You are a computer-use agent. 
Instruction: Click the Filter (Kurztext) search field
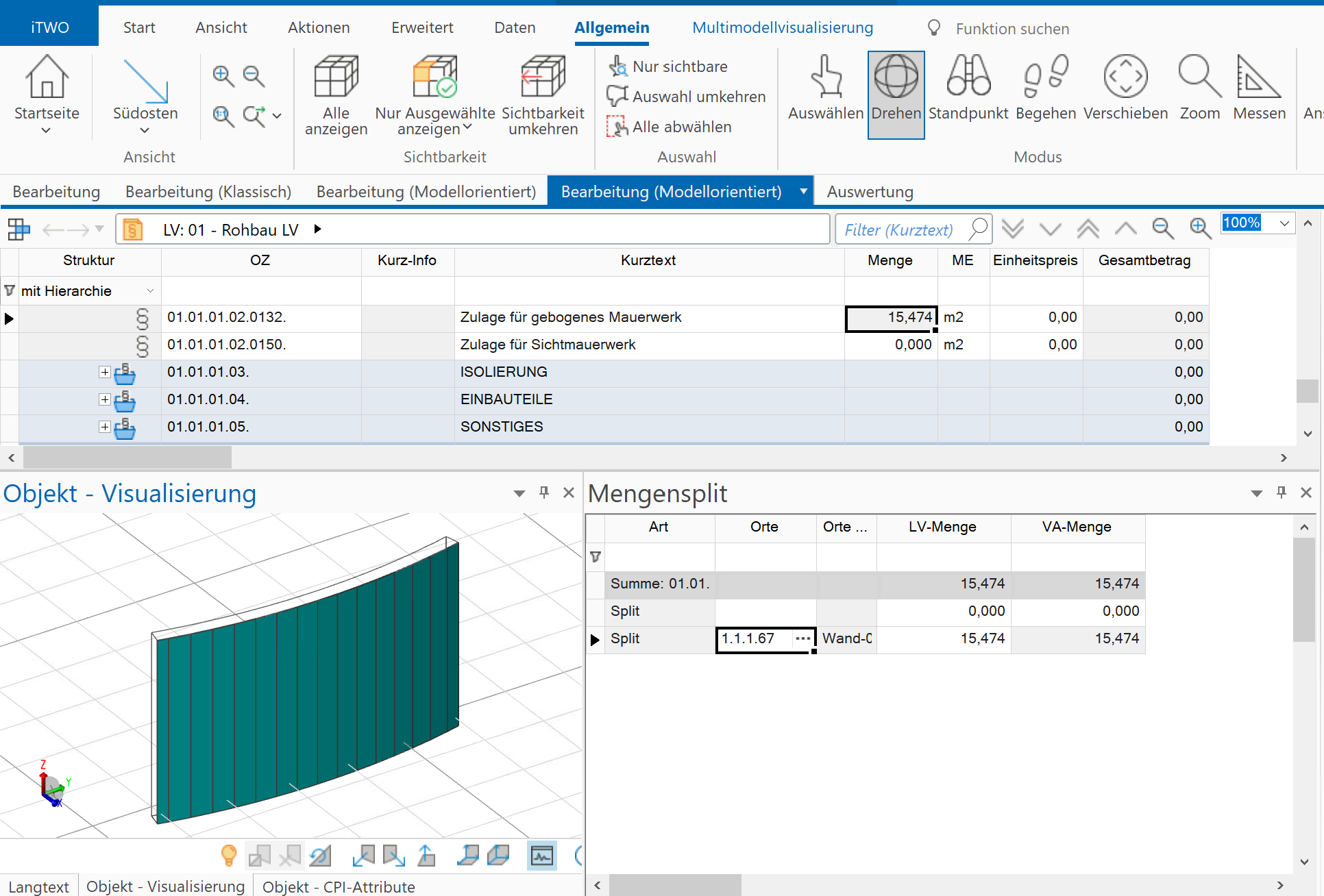click(x=898, y=229)
